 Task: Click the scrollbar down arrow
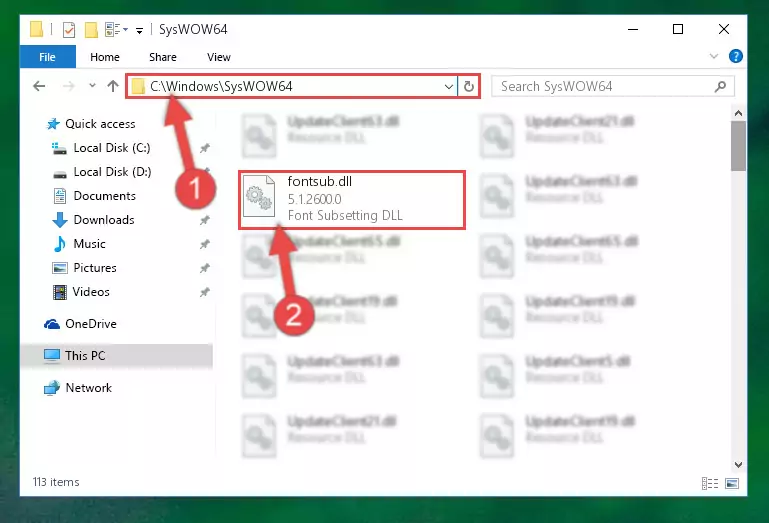[738, 464]
